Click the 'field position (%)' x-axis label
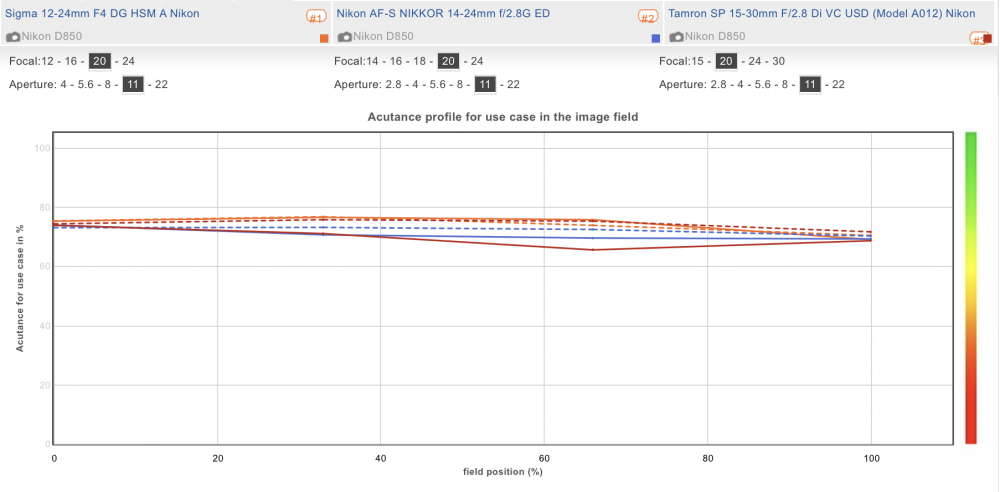Image resolution: width=1000 pixels, height=492 pixels. (x=503, y=472)
